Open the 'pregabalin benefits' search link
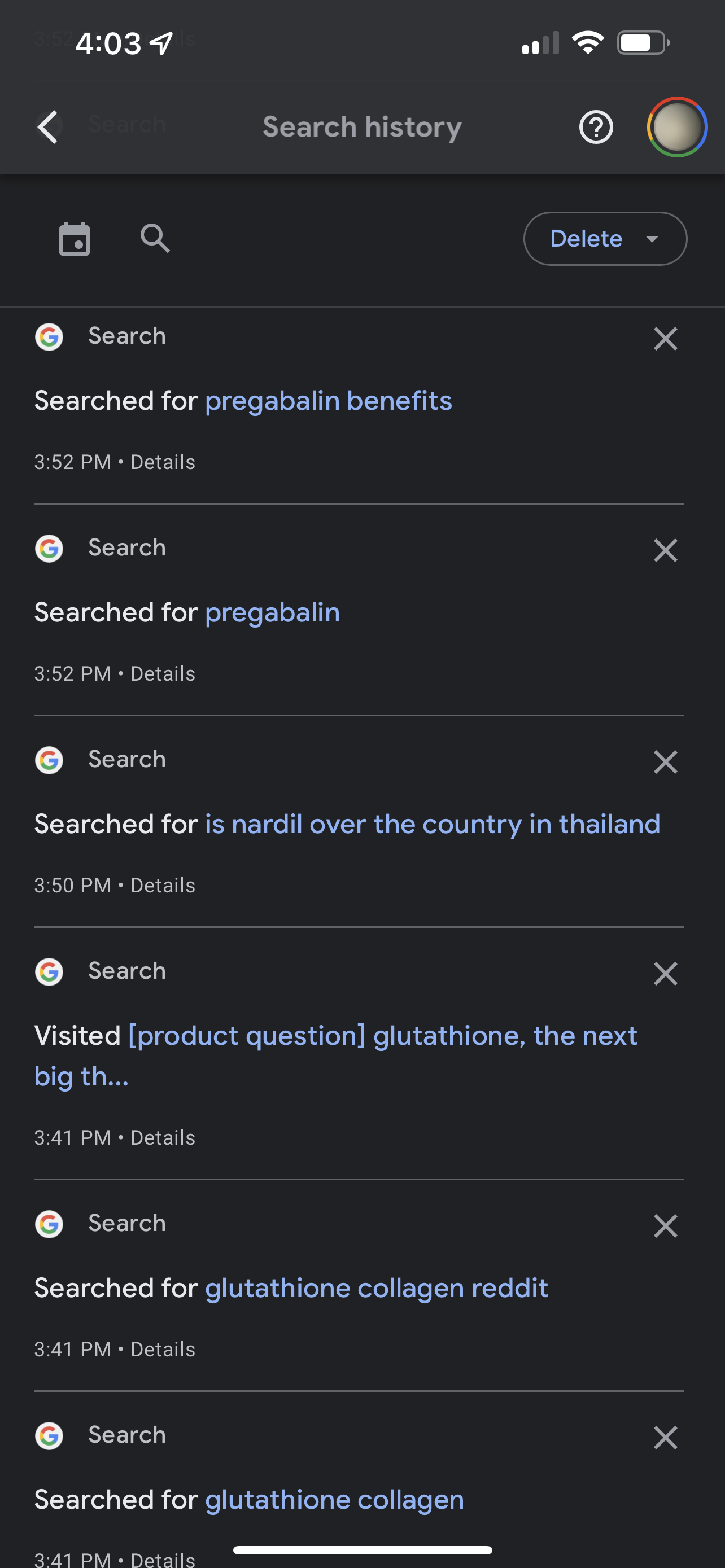Image resolution: width=725 pixels, height=1568 pixels. tap(328, 401)
